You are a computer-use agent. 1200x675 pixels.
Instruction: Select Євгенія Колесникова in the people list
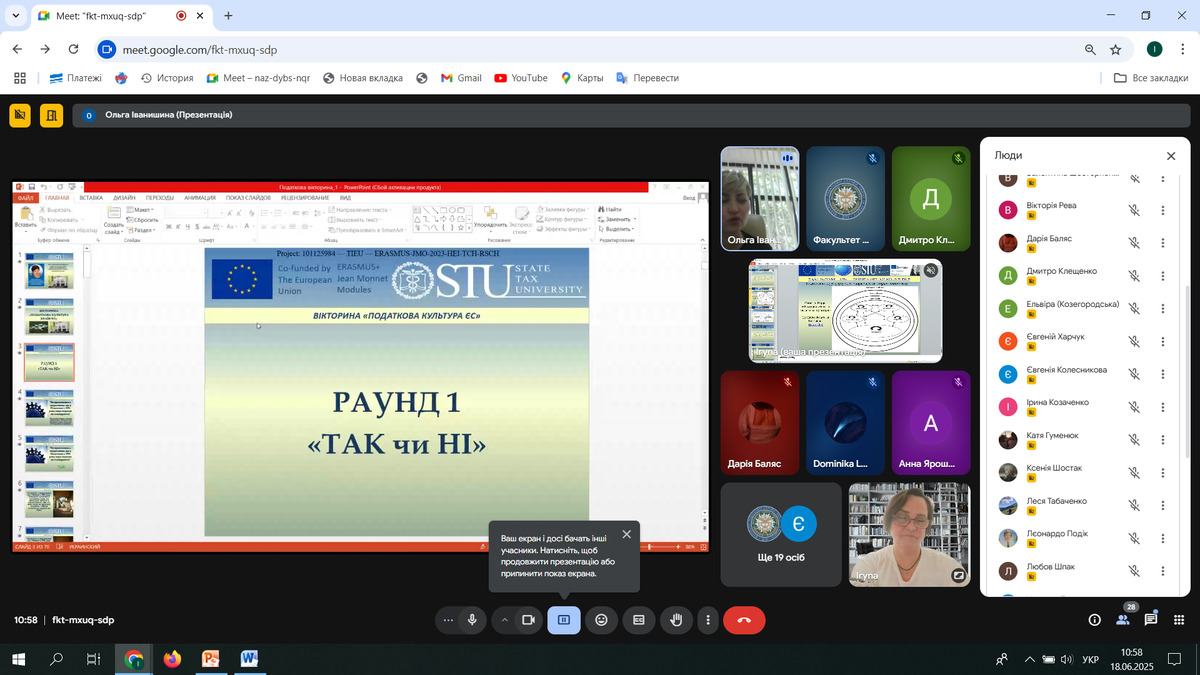coord(1085,374)
